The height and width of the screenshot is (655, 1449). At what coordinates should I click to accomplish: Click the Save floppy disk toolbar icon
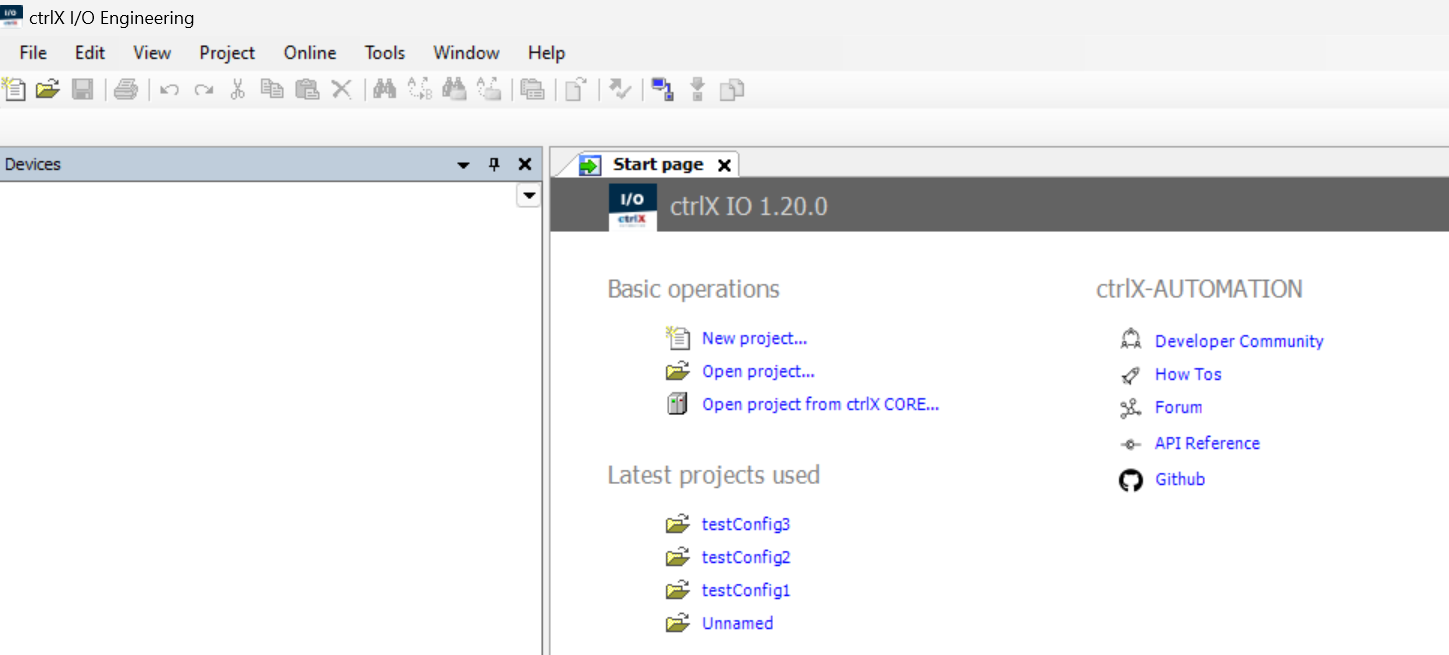[82, 89]
